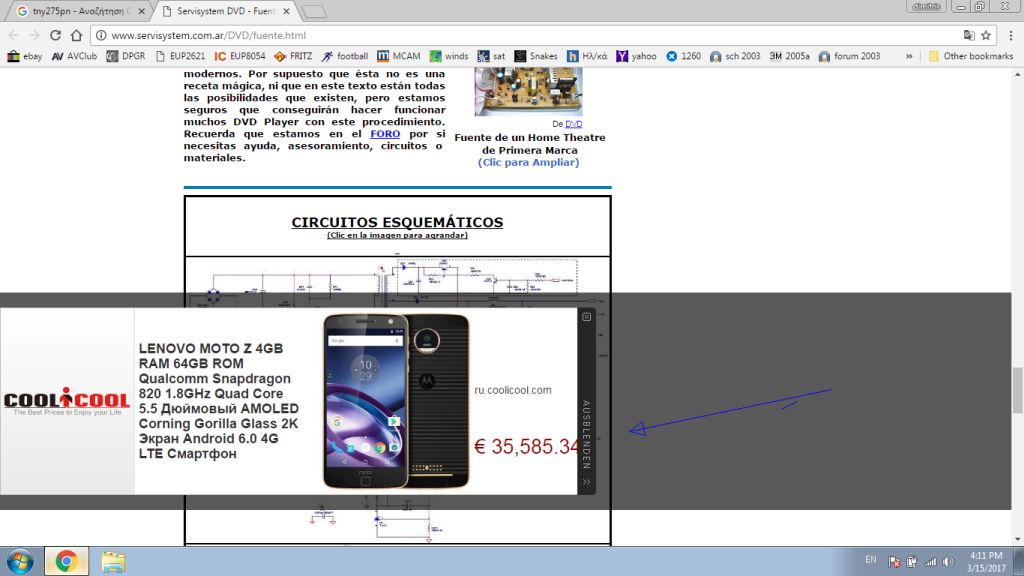The height and width of the screenshot is (576, 1024).
Task: Click the EN language indicator
Action: coord(871,560)
